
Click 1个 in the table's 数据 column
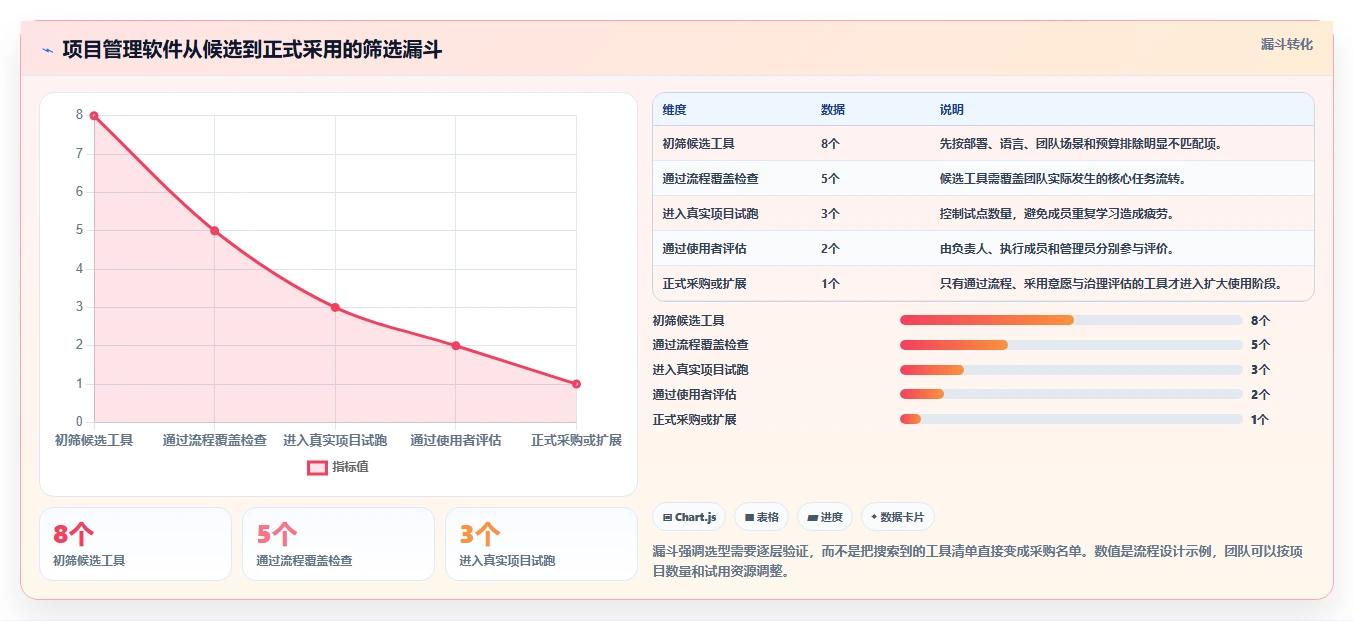pyautogui.click(x=830, y=284)
